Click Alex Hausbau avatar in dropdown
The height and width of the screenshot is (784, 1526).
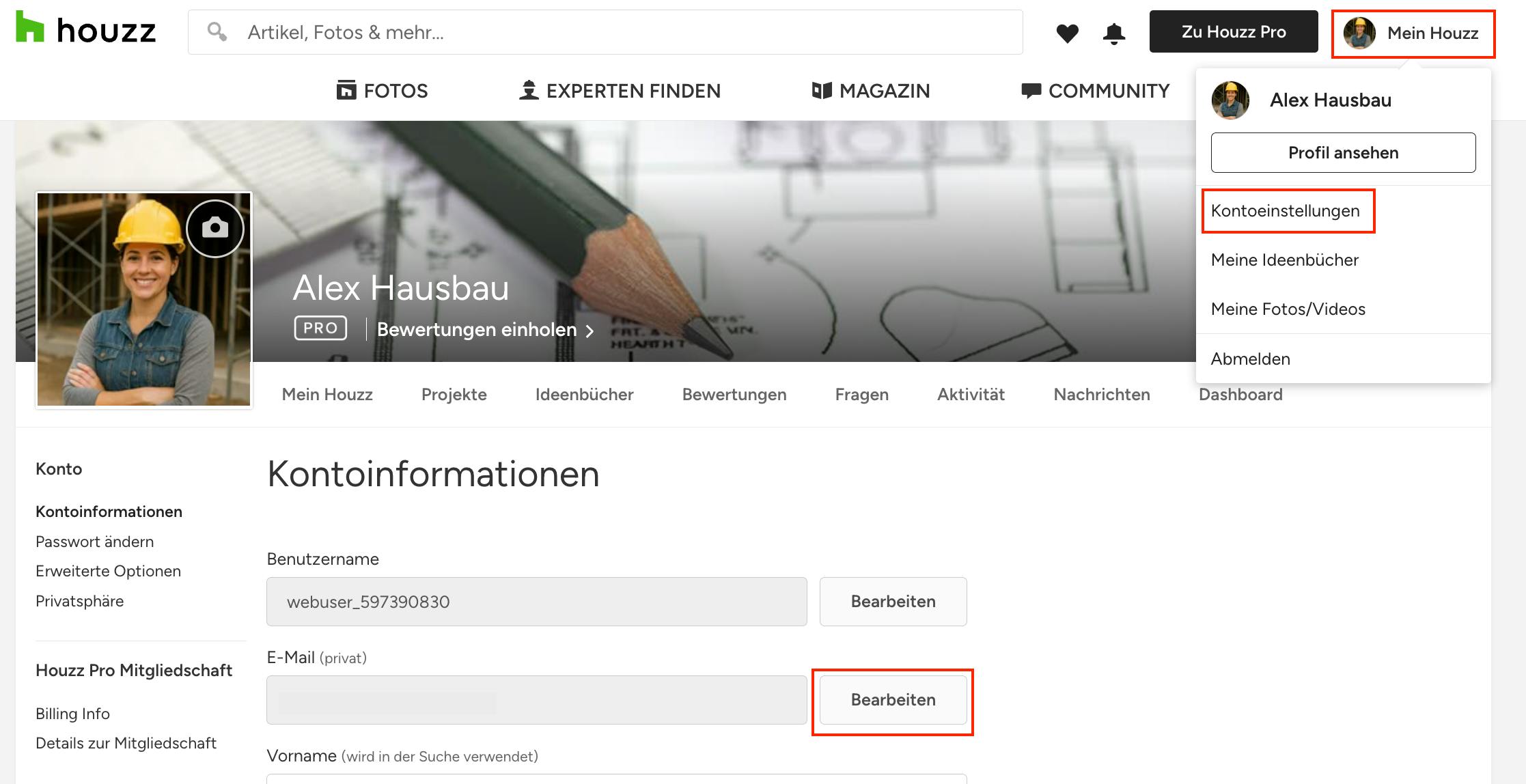tap(1230, 100)
